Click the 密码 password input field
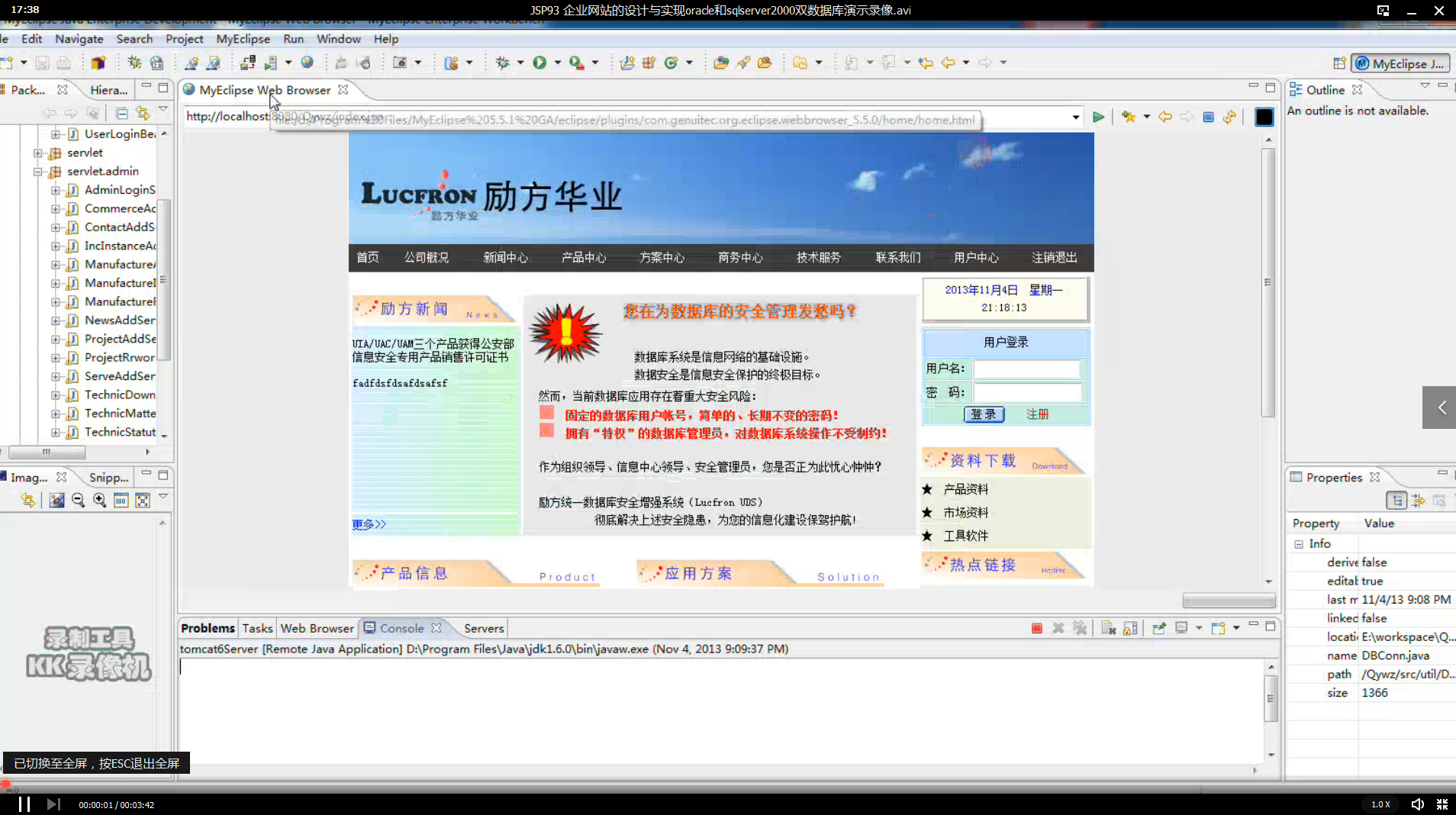 tap(1027, 393)
